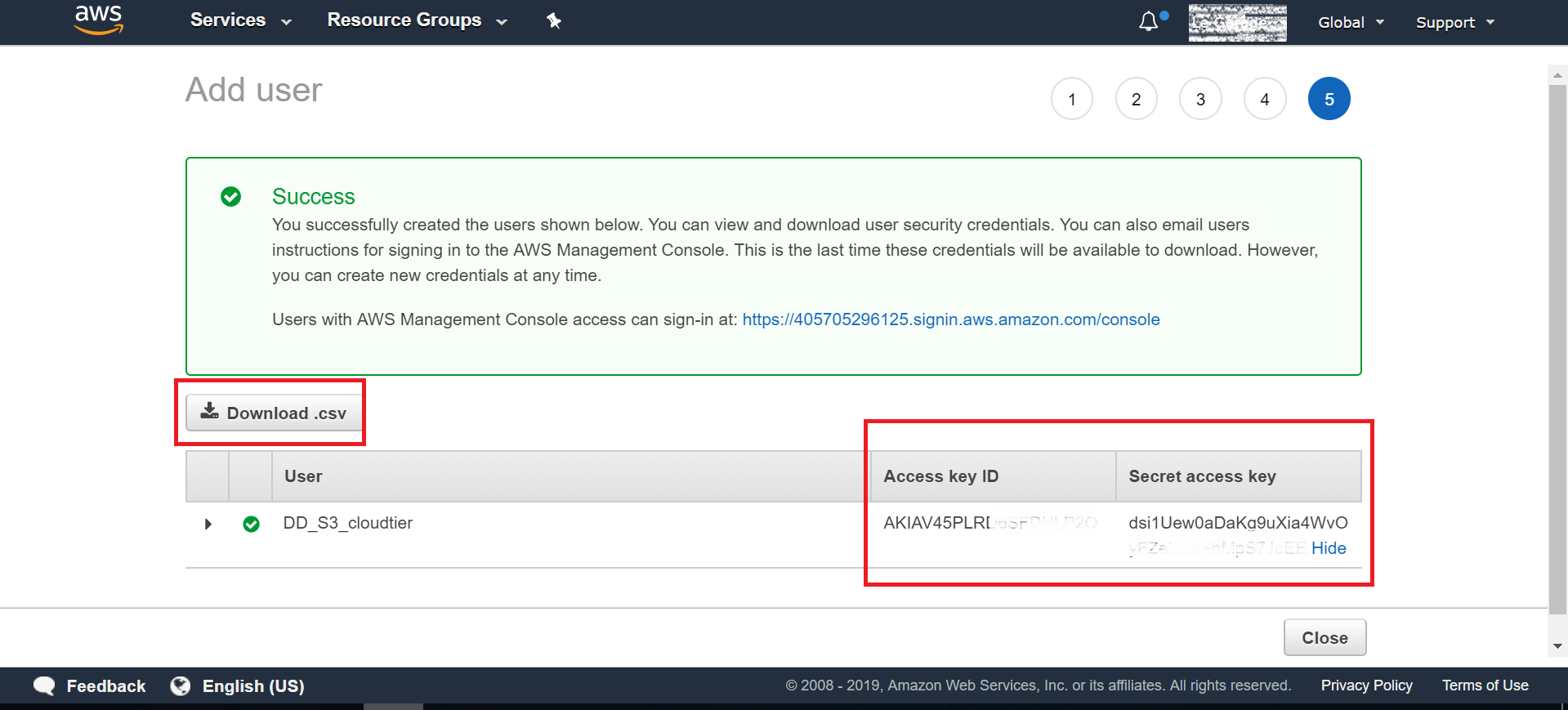Click the Feedback speech bubble icon

tap(44, 686)
